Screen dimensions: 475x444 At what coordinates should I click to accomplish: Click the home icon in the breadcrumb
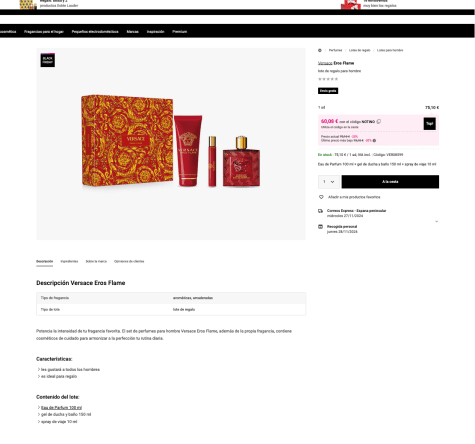pyautogui.click(x=320, y=50)
